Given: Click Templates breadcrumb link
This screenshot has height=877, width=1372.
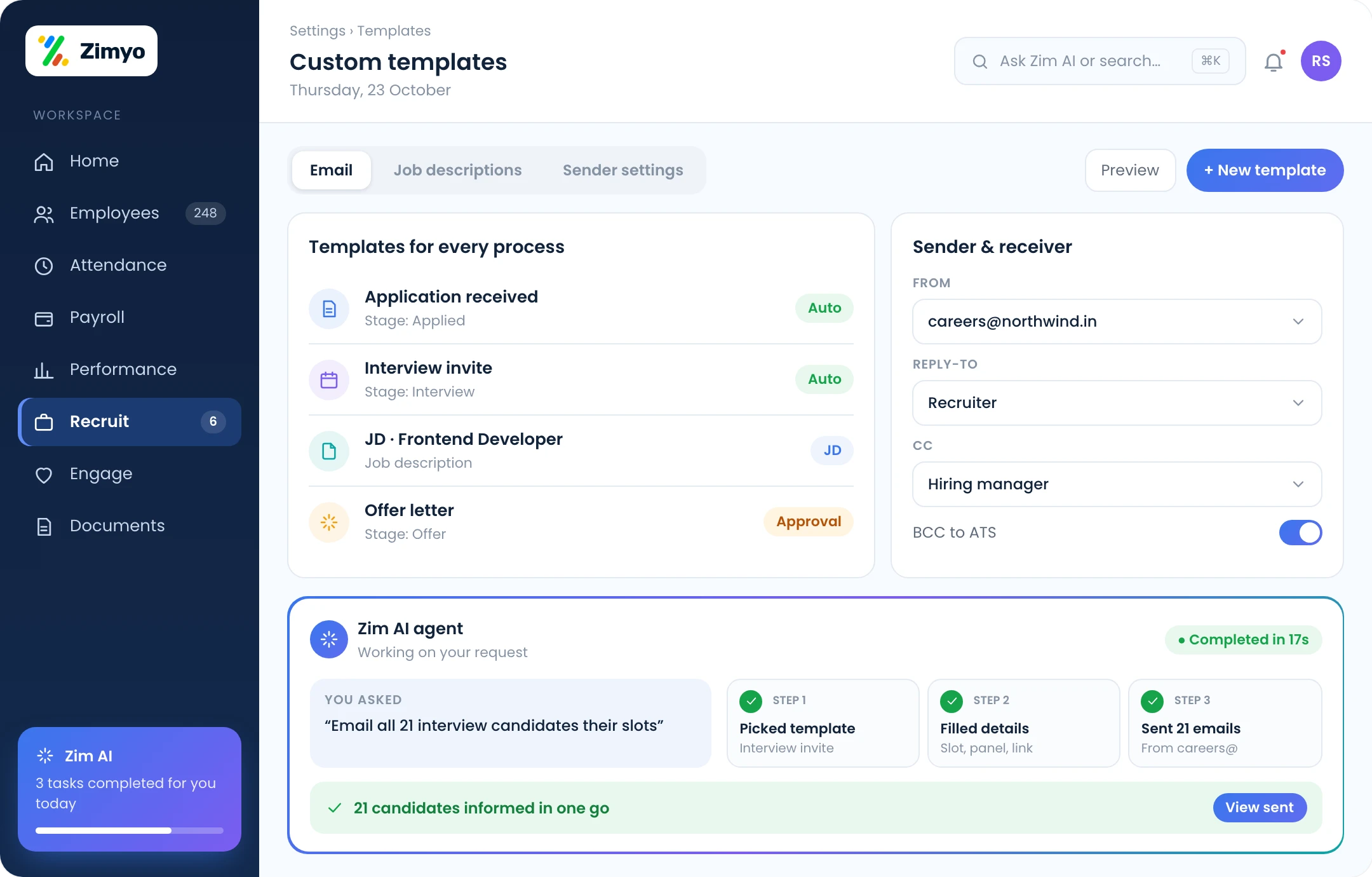Looking at the screenshot, I should 394,31.
